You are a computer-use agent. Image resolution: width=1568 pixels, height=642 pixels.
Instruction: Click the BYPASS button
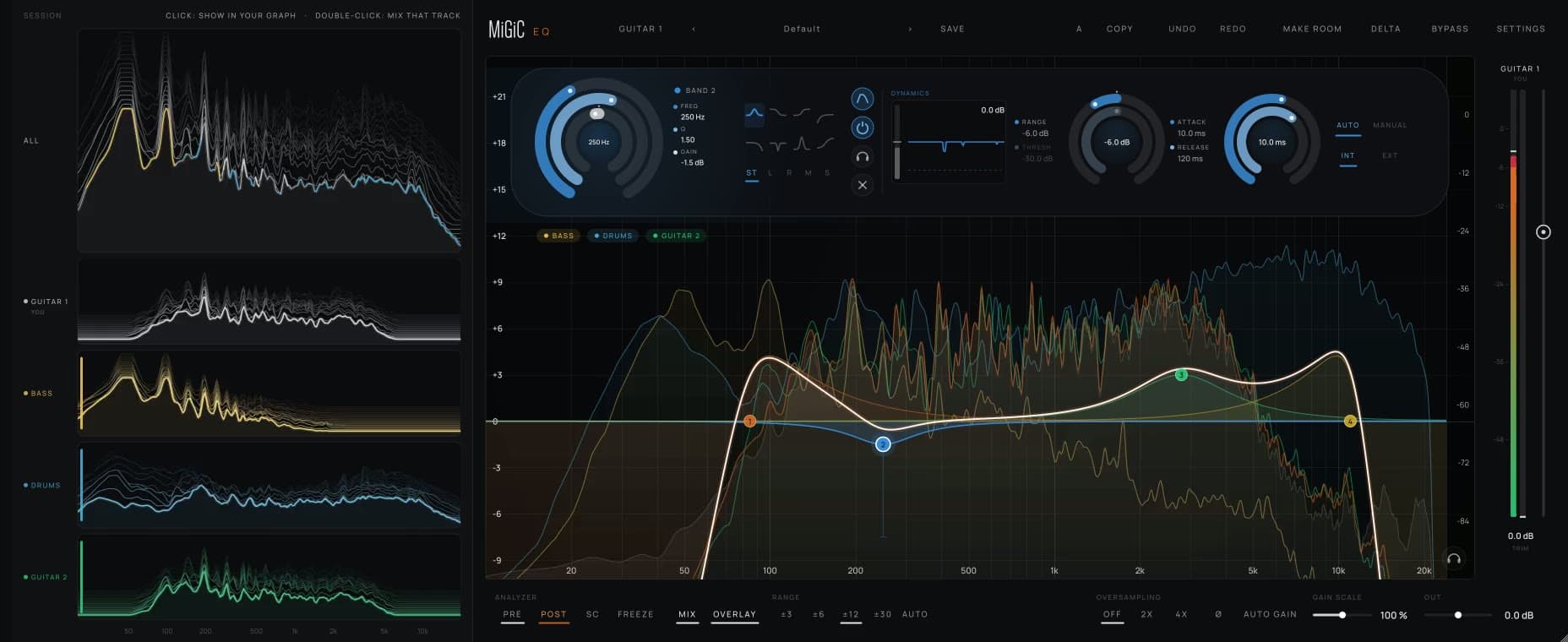(1450, 29)
